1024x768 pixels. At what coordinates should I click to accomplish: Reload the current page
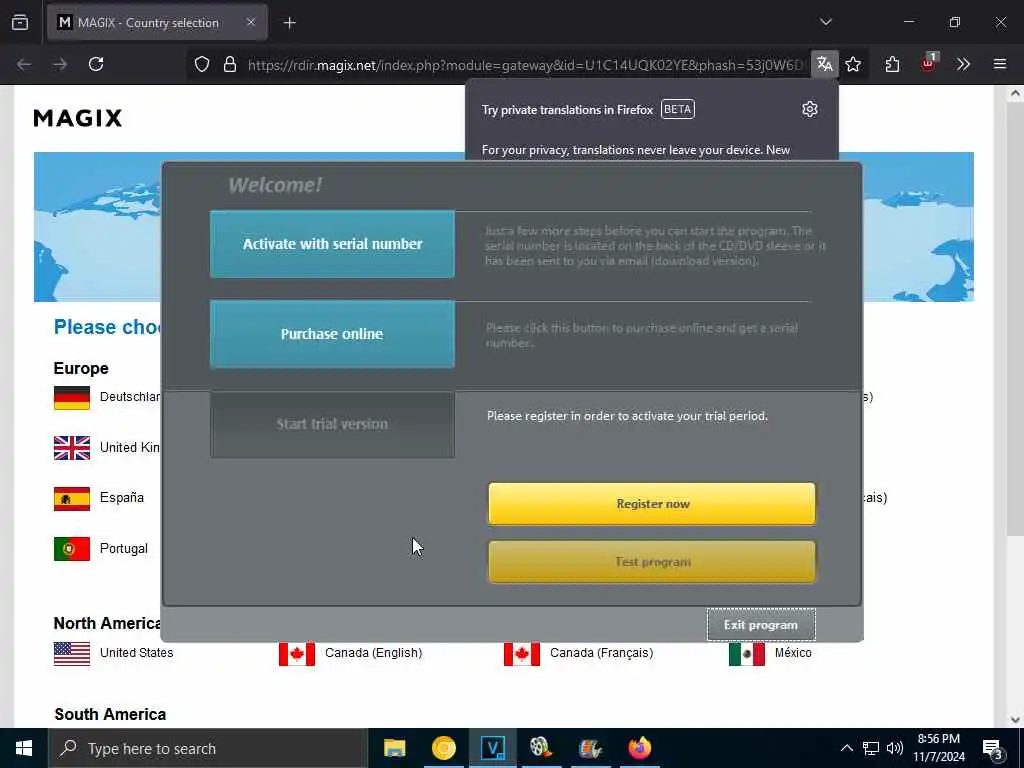(x=96, y=64)
